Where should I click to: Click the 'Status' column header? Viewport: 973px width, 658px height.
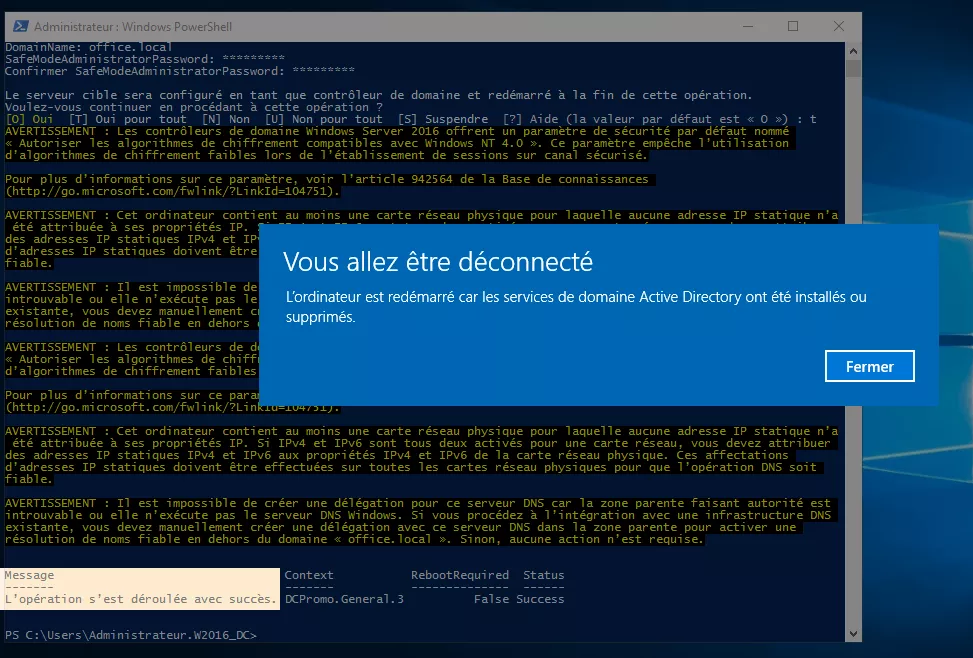click(544, 575)
